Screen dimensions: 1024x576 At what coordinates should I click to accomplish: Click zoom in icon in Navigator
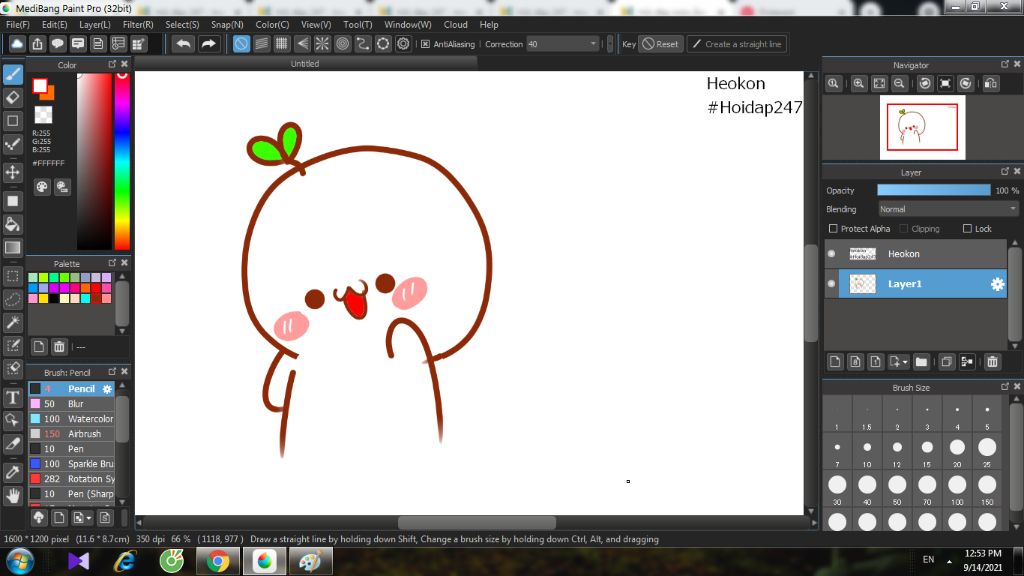coord(859,84)
